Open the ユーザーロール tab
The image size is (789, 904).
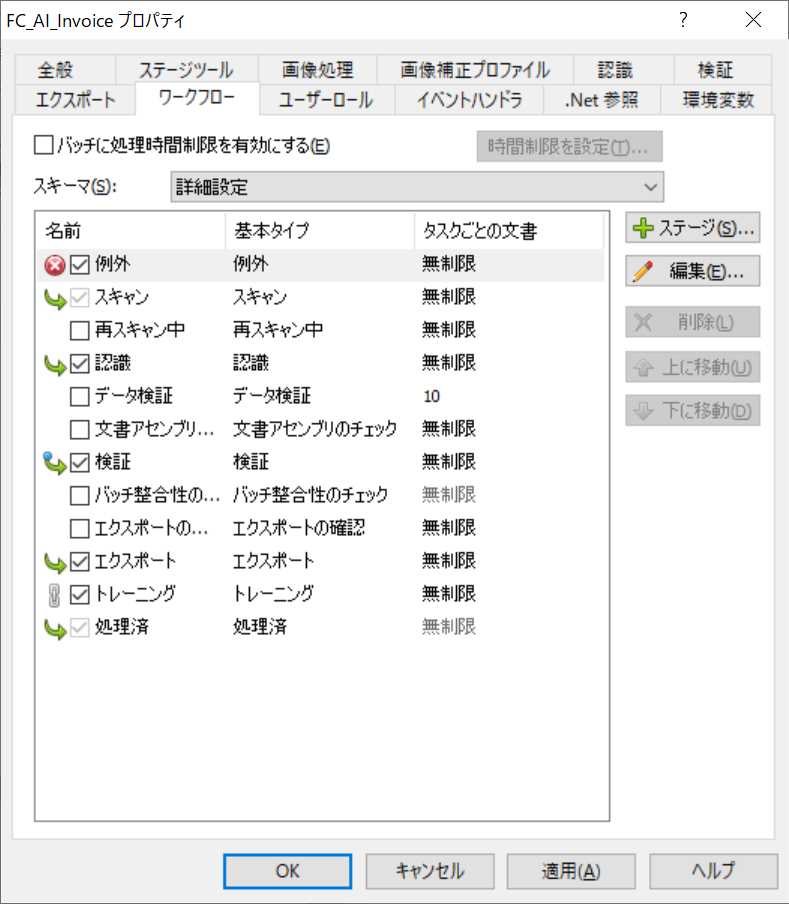tap(326, 100)
